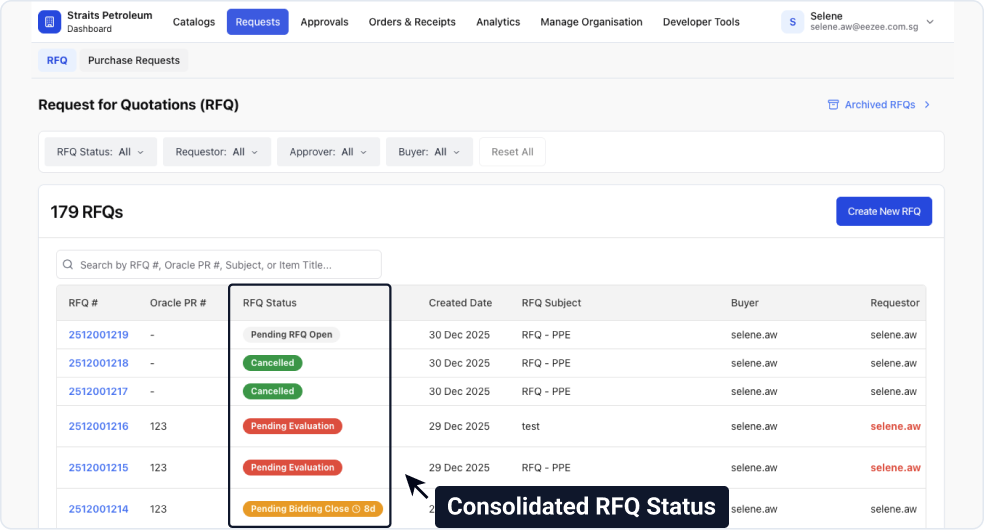The image size is (984, 530).
Task: Open Orders & Receipts
Action: click(412, 22)
